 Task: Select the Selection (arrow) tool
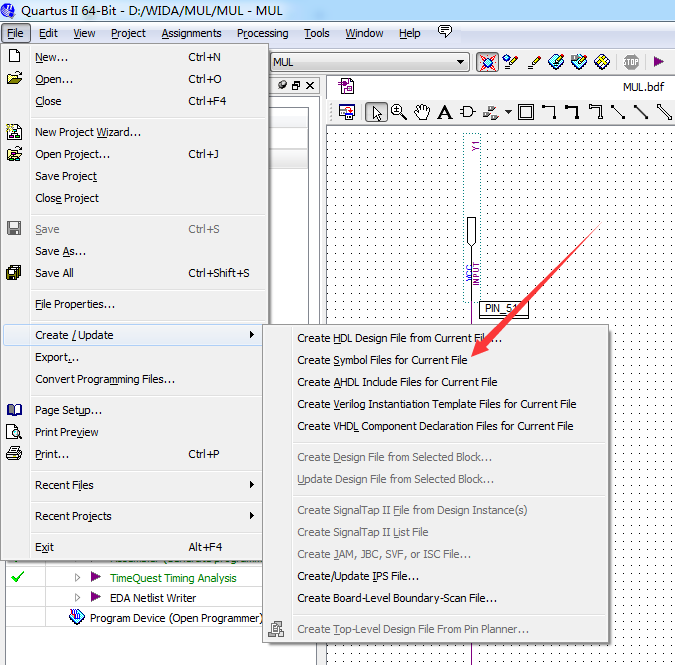(376, 113)
